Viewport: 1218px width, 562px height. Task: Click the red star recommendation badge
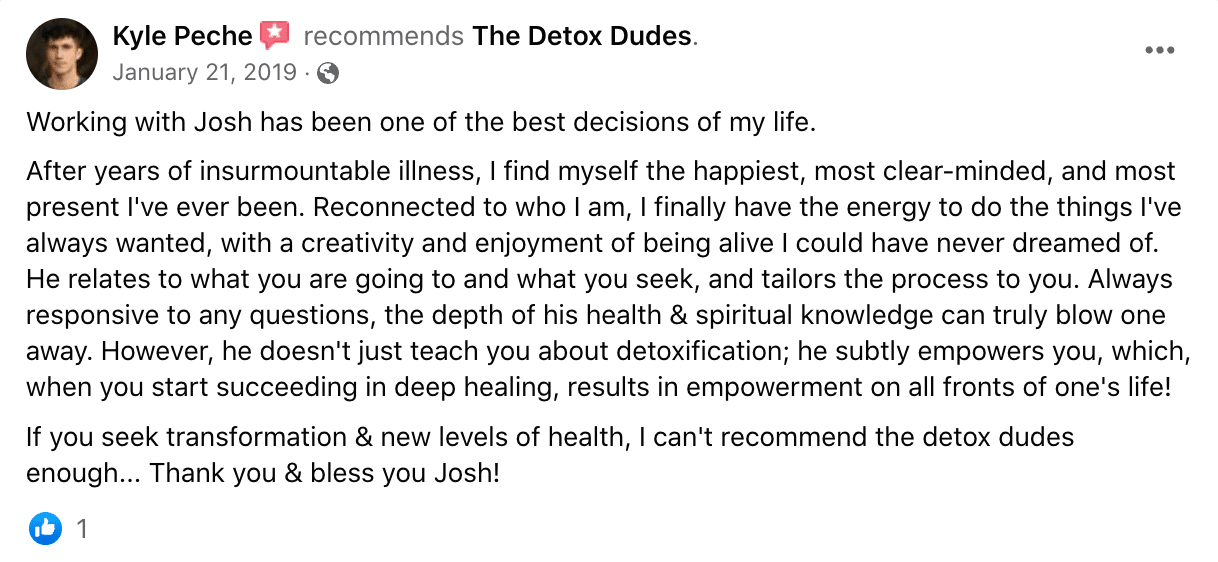tap(275, 36)
